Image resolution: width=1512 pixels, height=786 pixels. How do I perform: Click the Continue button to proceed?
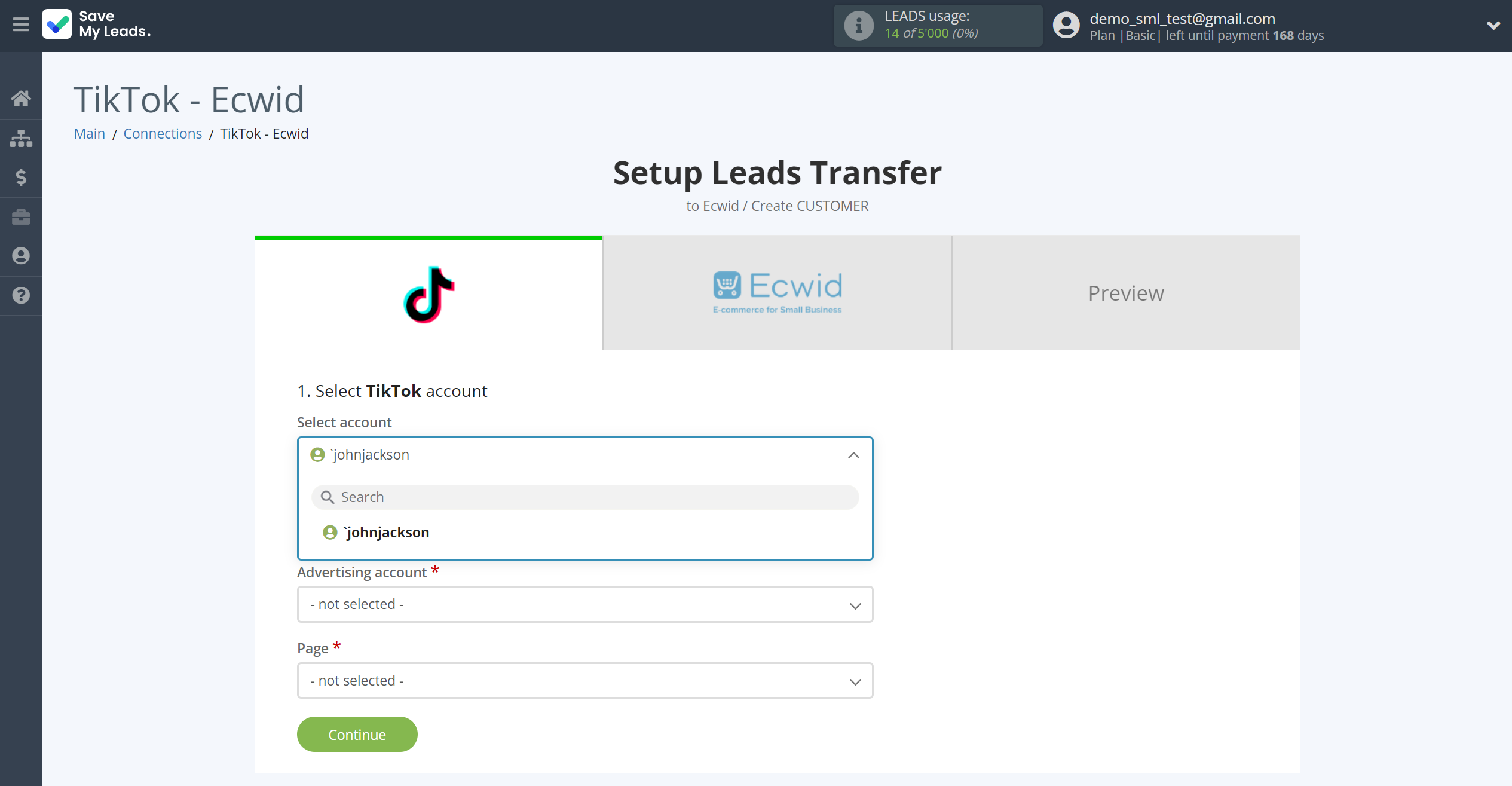[357, 734]
